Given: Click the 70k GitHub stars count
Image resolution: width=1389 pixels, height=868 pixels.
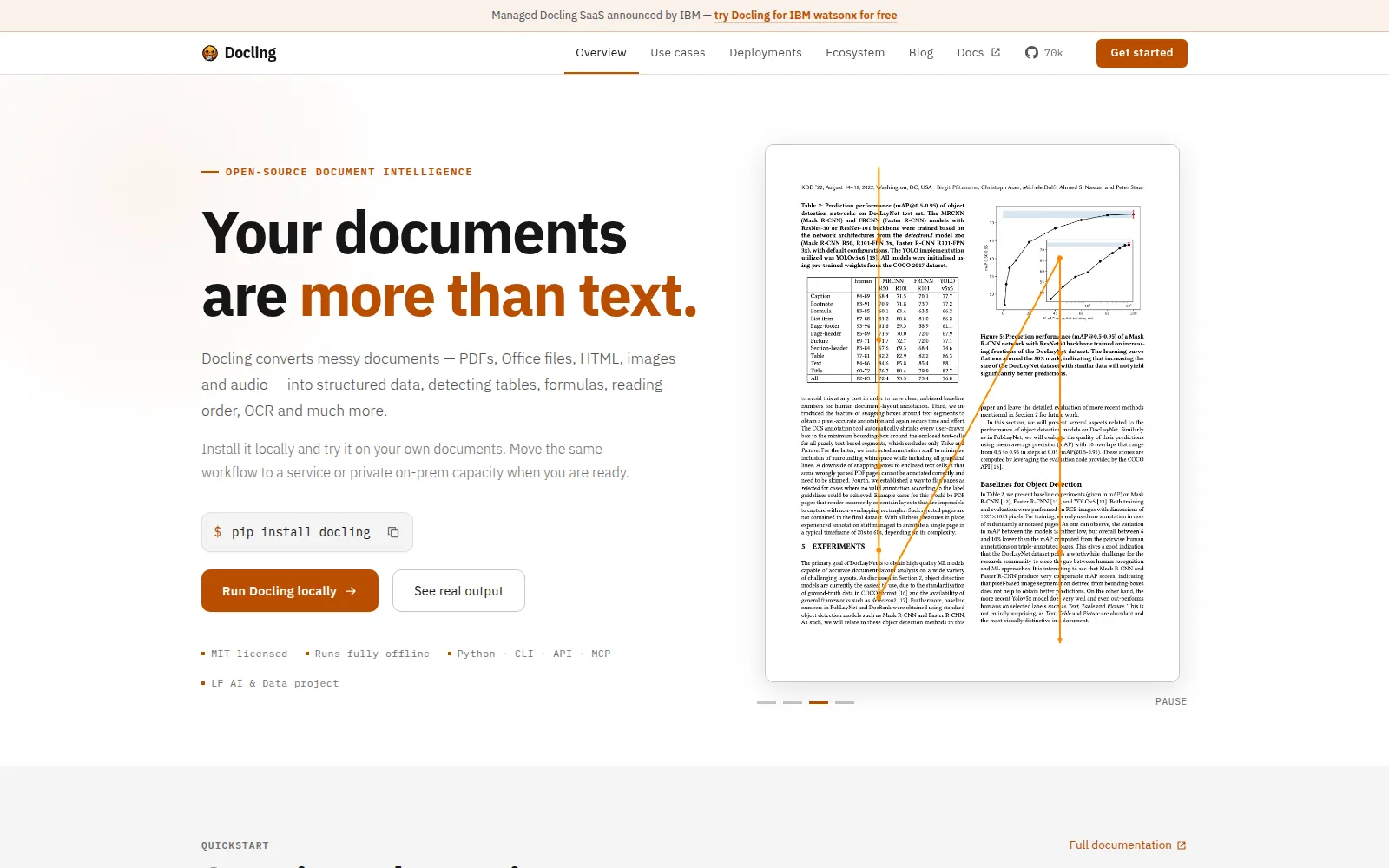Looking at the screenshot, I should coord(1053,53).
